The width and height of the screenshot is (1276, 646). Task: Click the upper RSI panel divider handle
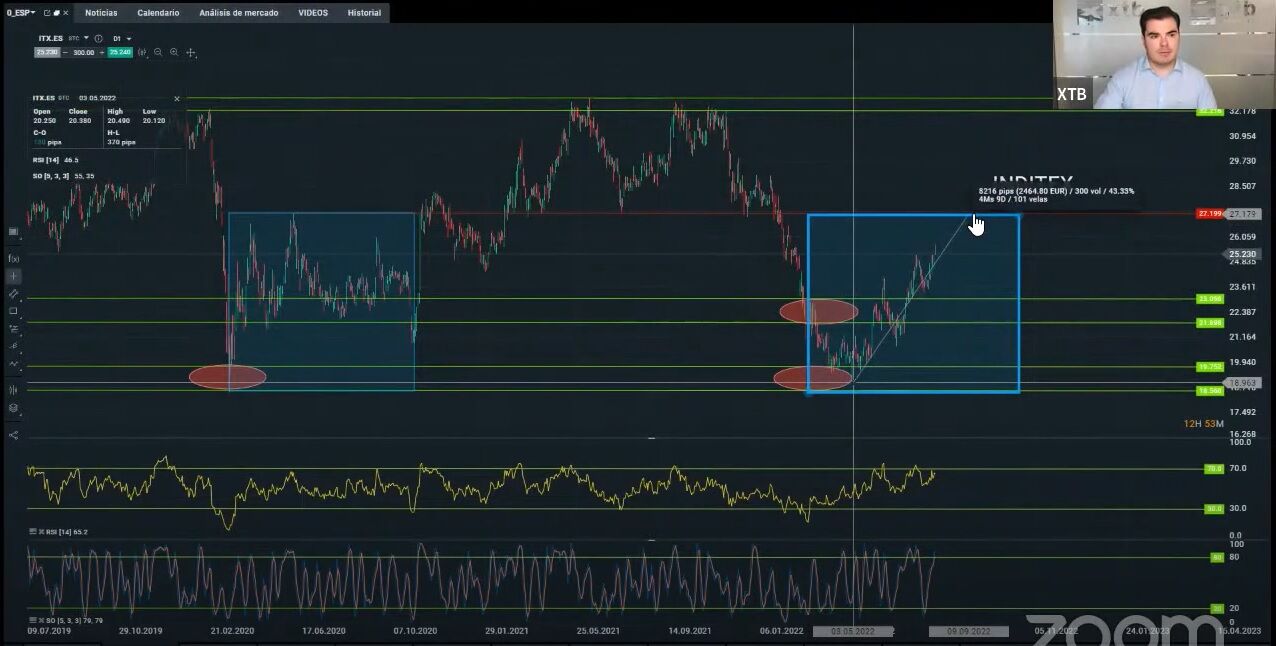click(x=651, y=438)
